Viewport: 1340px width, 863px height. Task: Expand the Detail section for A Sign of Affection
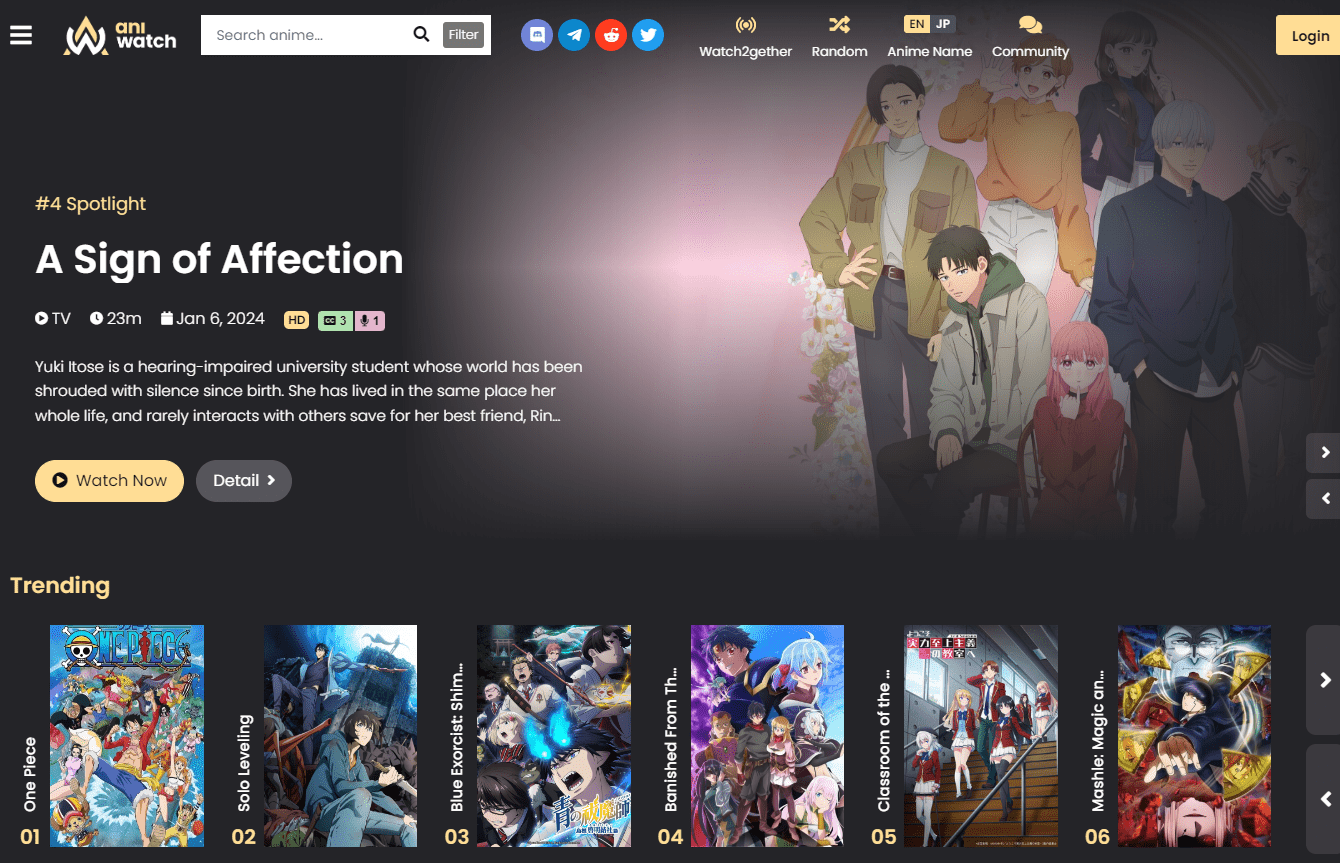point(243,481)
